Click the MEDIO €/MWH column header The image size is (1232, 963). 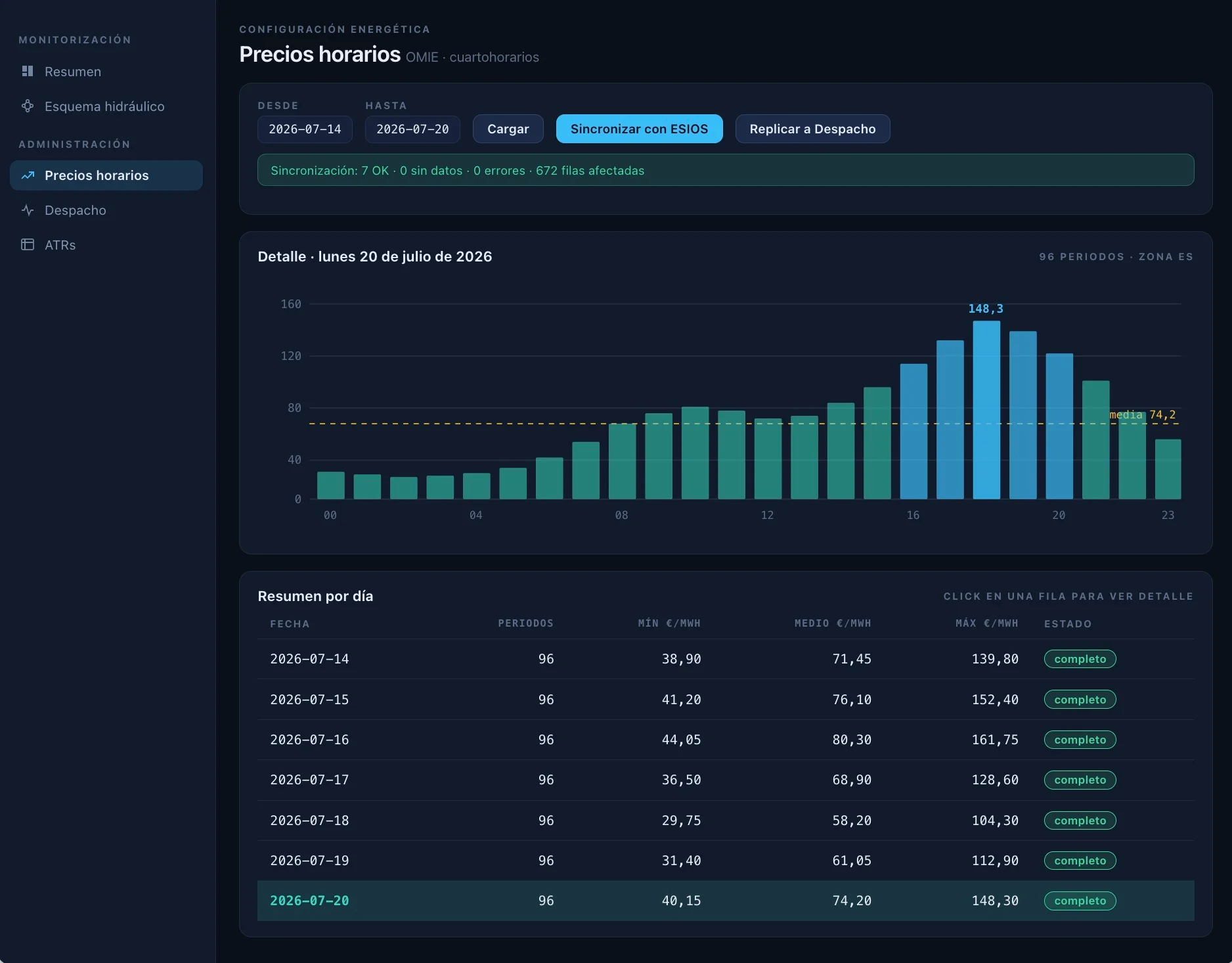click(833, 623)
